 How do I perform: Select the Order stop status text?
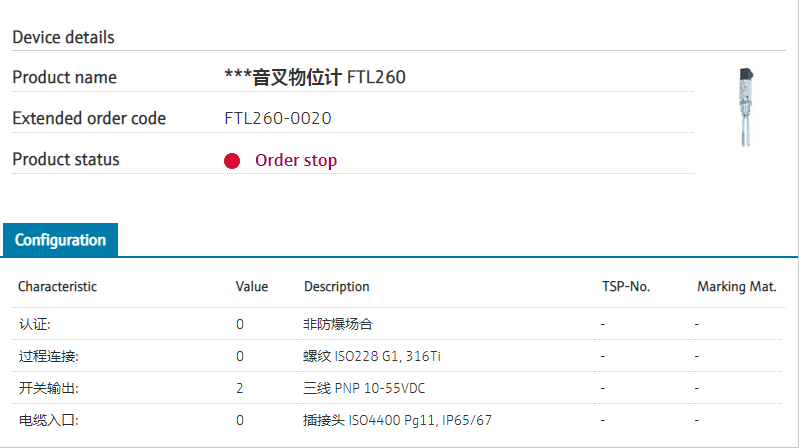tap(296, 161)
